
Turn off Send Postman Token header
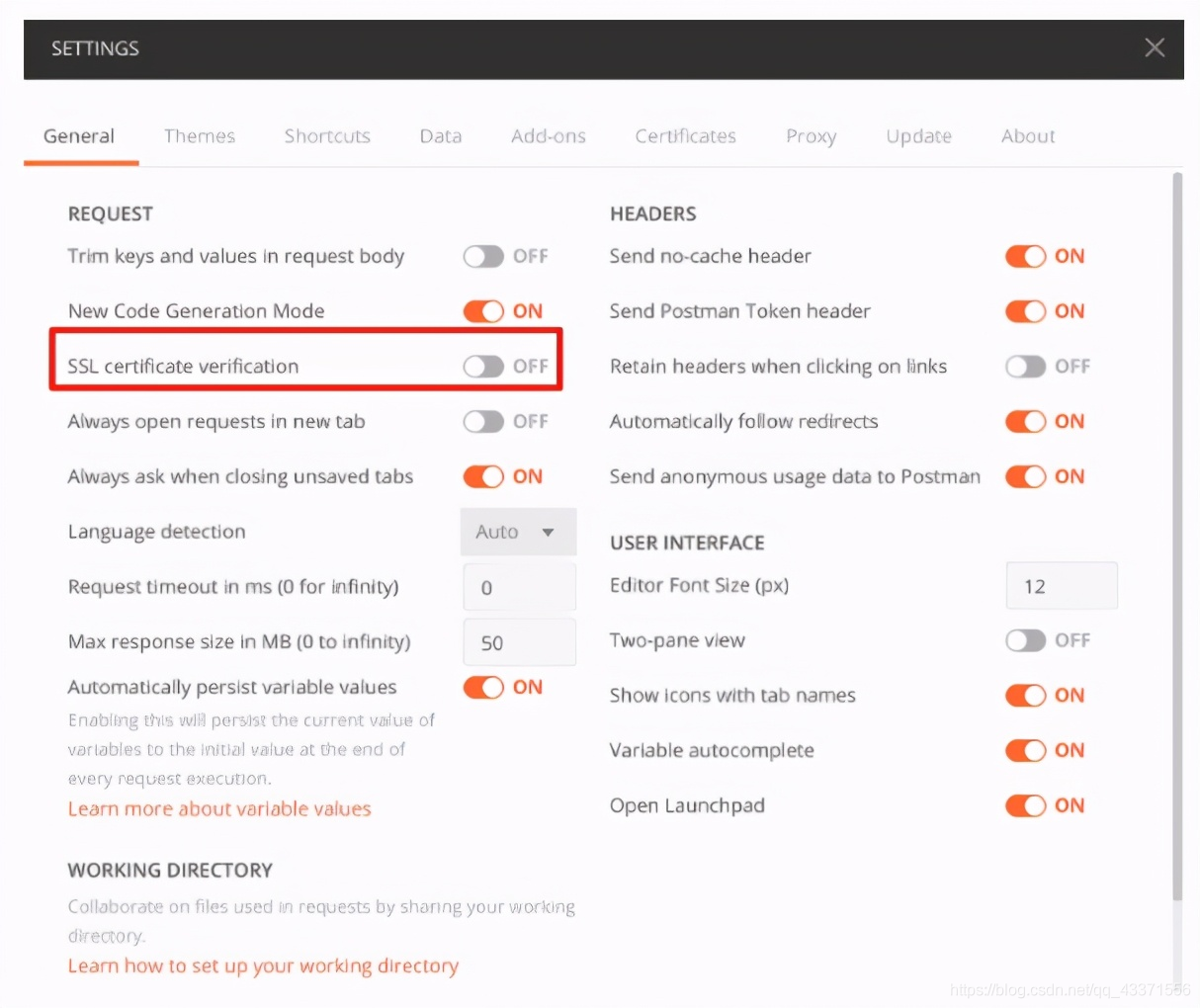click(x=1025, y=311)
